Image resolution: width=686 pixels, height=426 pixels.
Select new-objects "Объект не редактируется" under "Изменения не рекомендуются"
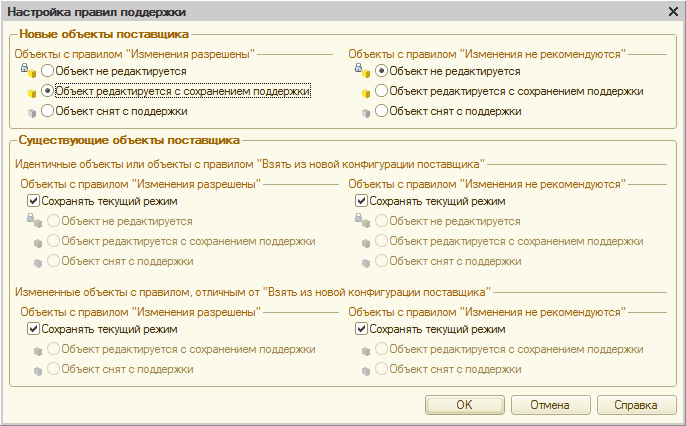tap(381, 72)
